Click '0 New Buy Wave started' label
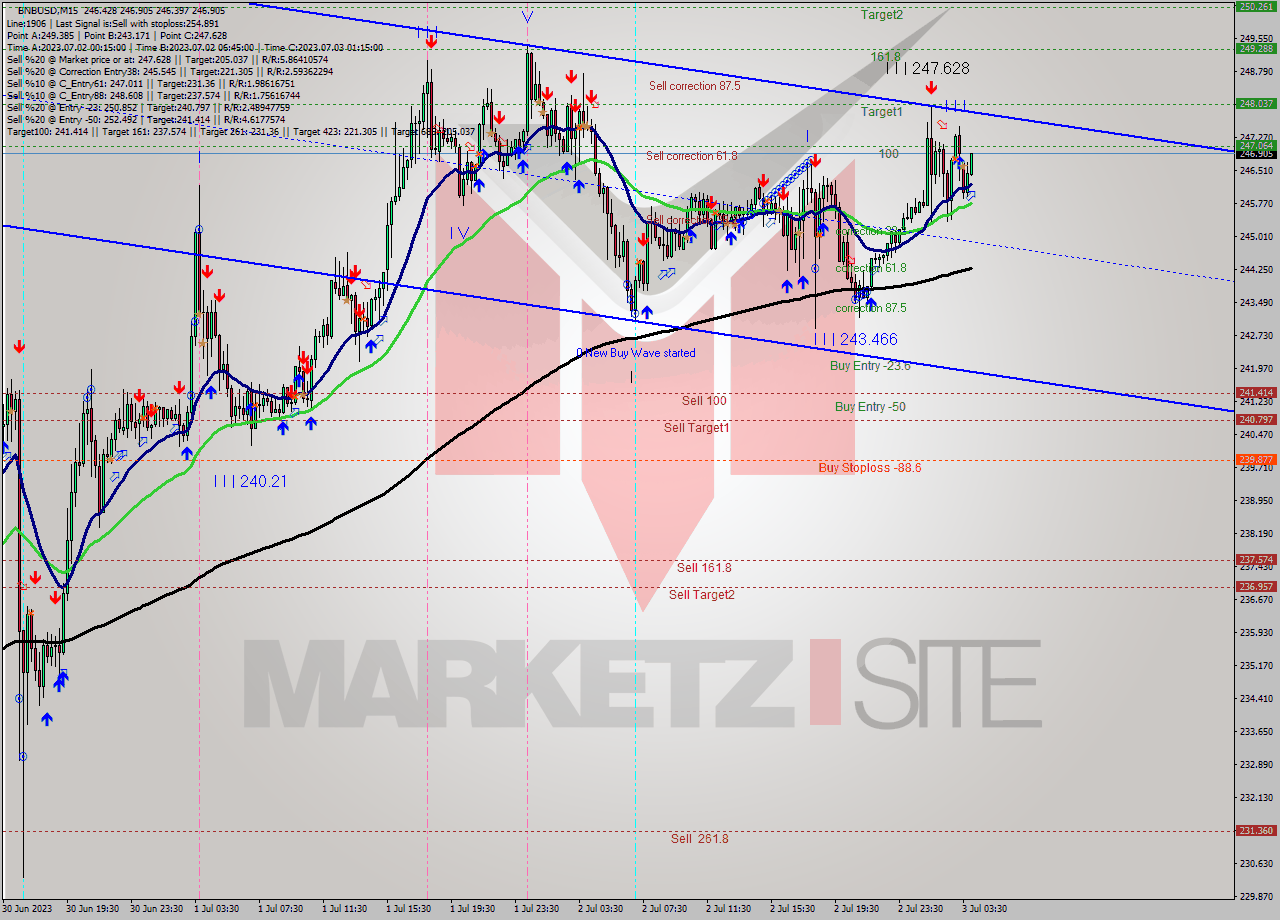1280x920 pixels. pos(635,353)
